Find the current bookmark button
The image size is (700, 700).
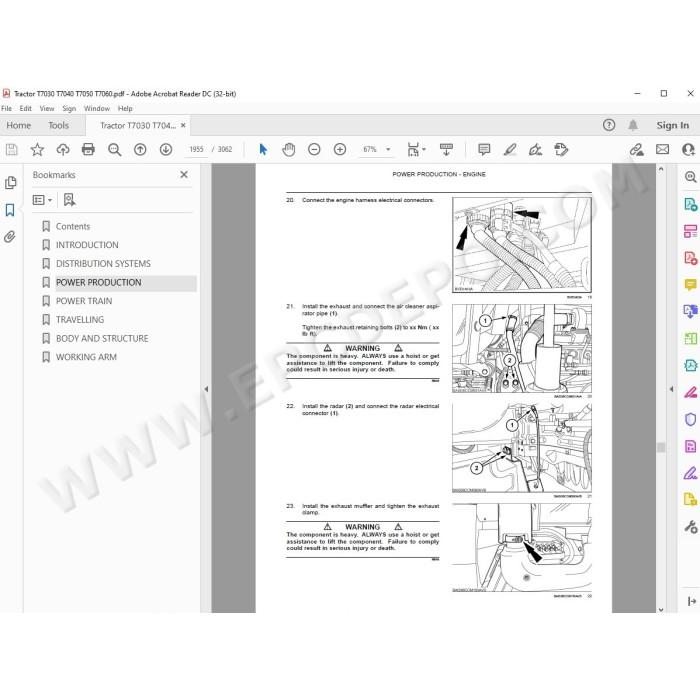pyautogui.click(x=69, y=200)
